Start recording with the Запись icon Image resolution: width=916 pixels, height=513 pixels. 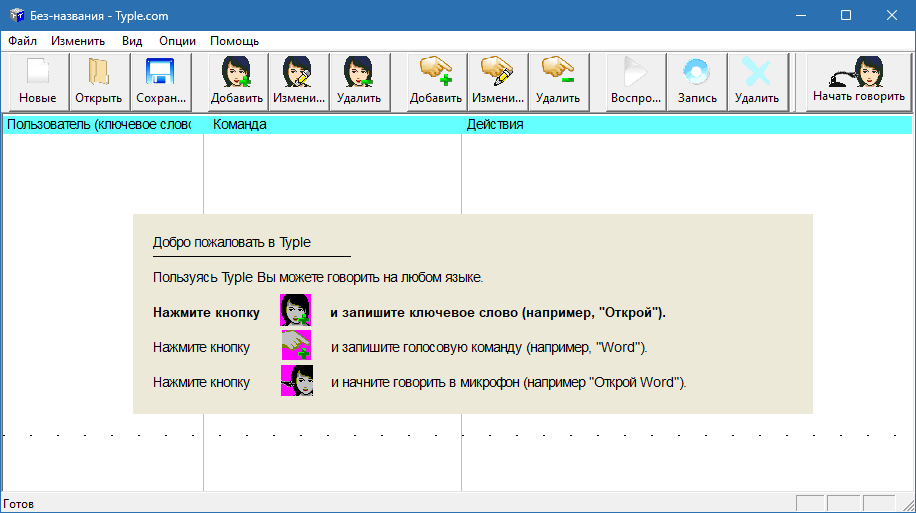pyautogui.click(x=697, y=82)
